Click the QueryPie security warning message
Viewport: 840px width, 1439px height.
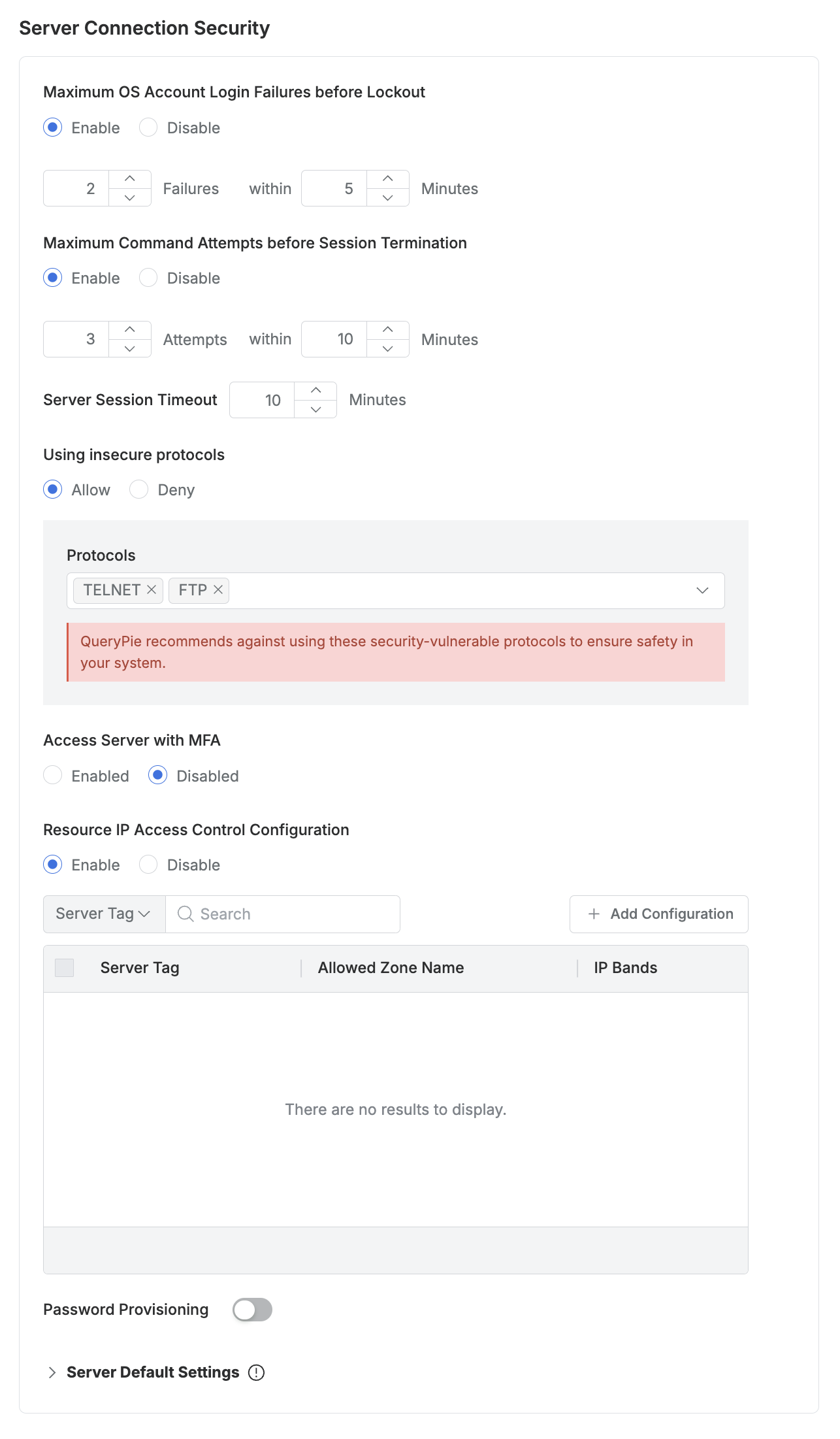(396, 652)
